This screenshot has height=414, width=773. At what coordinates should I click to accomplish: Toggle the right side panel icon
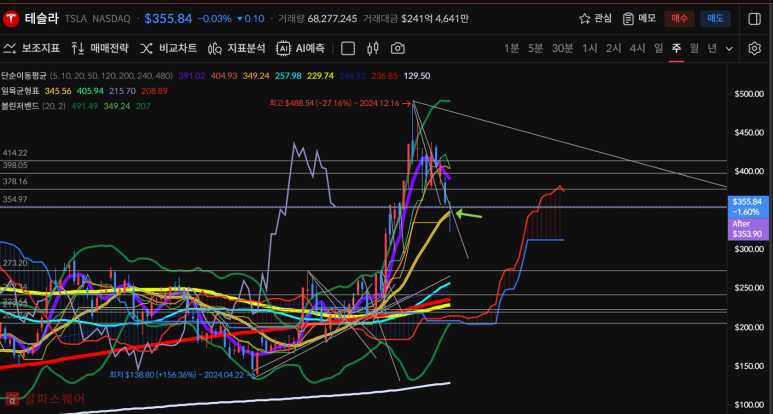(x=754, y=19)
